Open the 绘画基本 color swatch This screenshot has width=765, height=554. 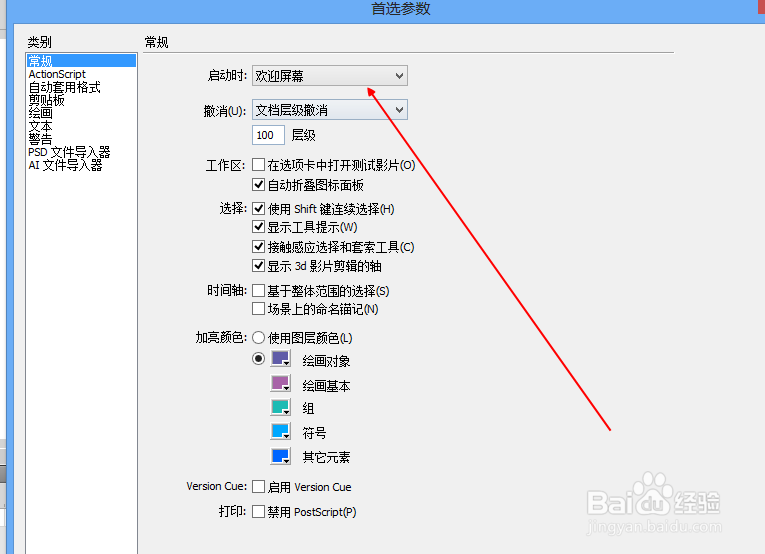tap(281, 383)
